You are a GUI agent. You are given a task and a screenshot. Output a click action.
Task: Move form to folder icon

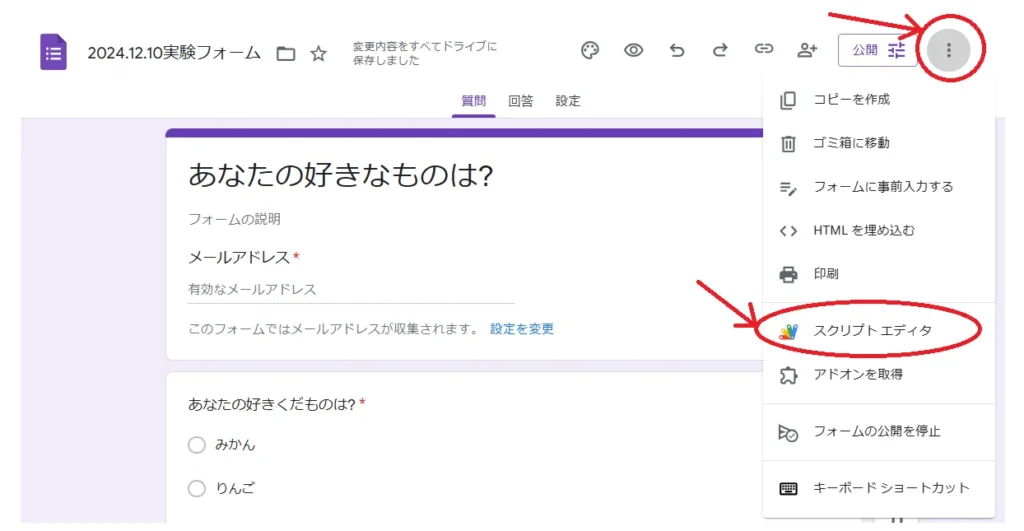click(x=286, y=54)
